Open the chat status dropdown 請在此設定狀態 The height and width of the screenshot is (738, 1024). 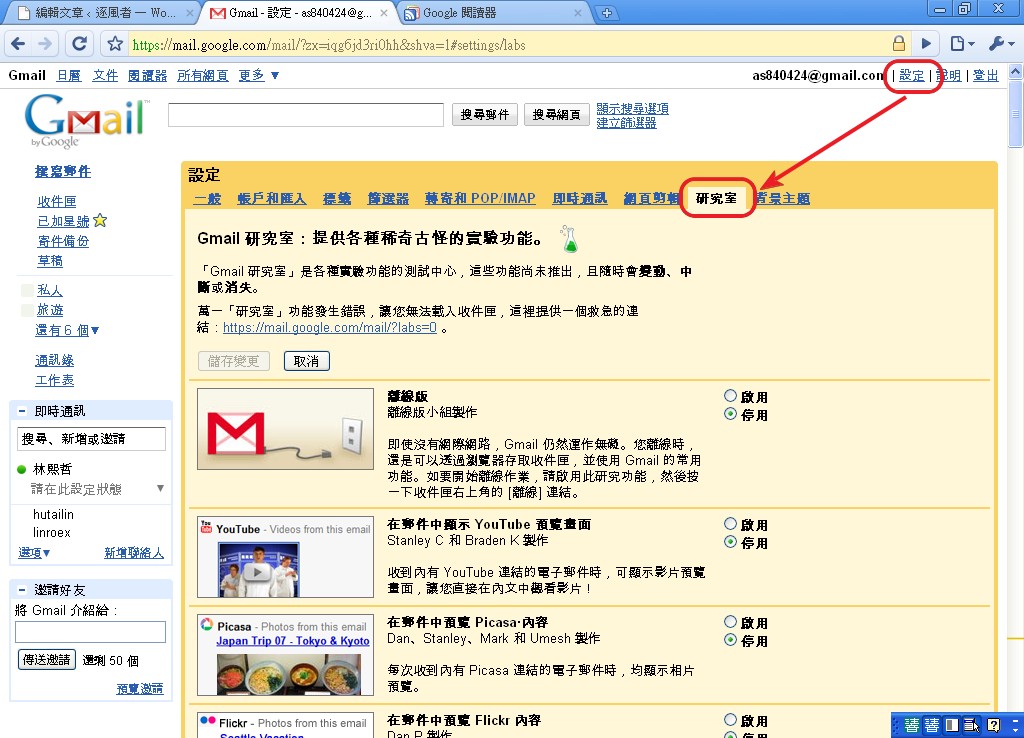(x=160, y=489)
